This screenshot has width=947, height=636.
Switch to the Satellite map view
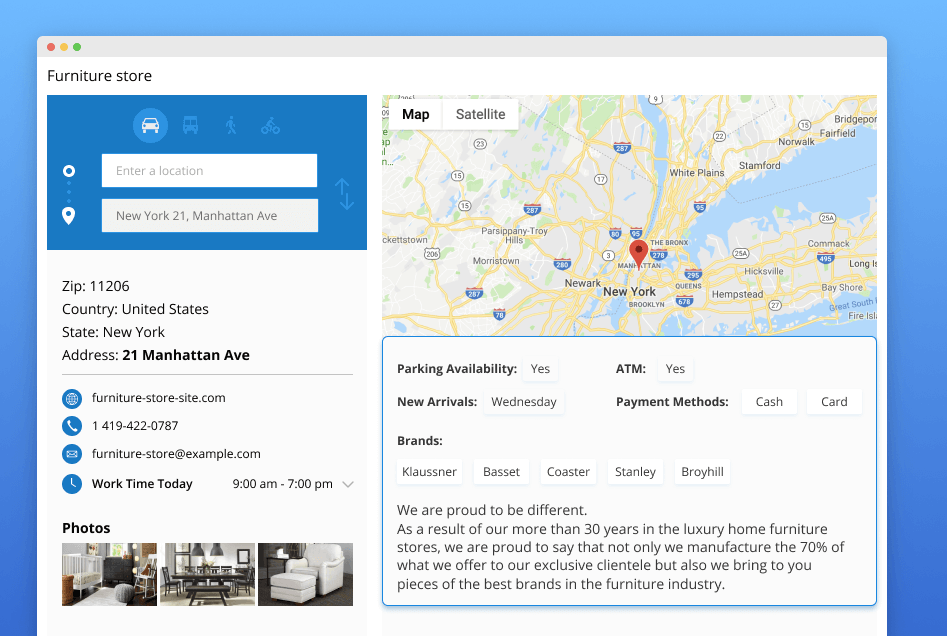pos(480,114)
